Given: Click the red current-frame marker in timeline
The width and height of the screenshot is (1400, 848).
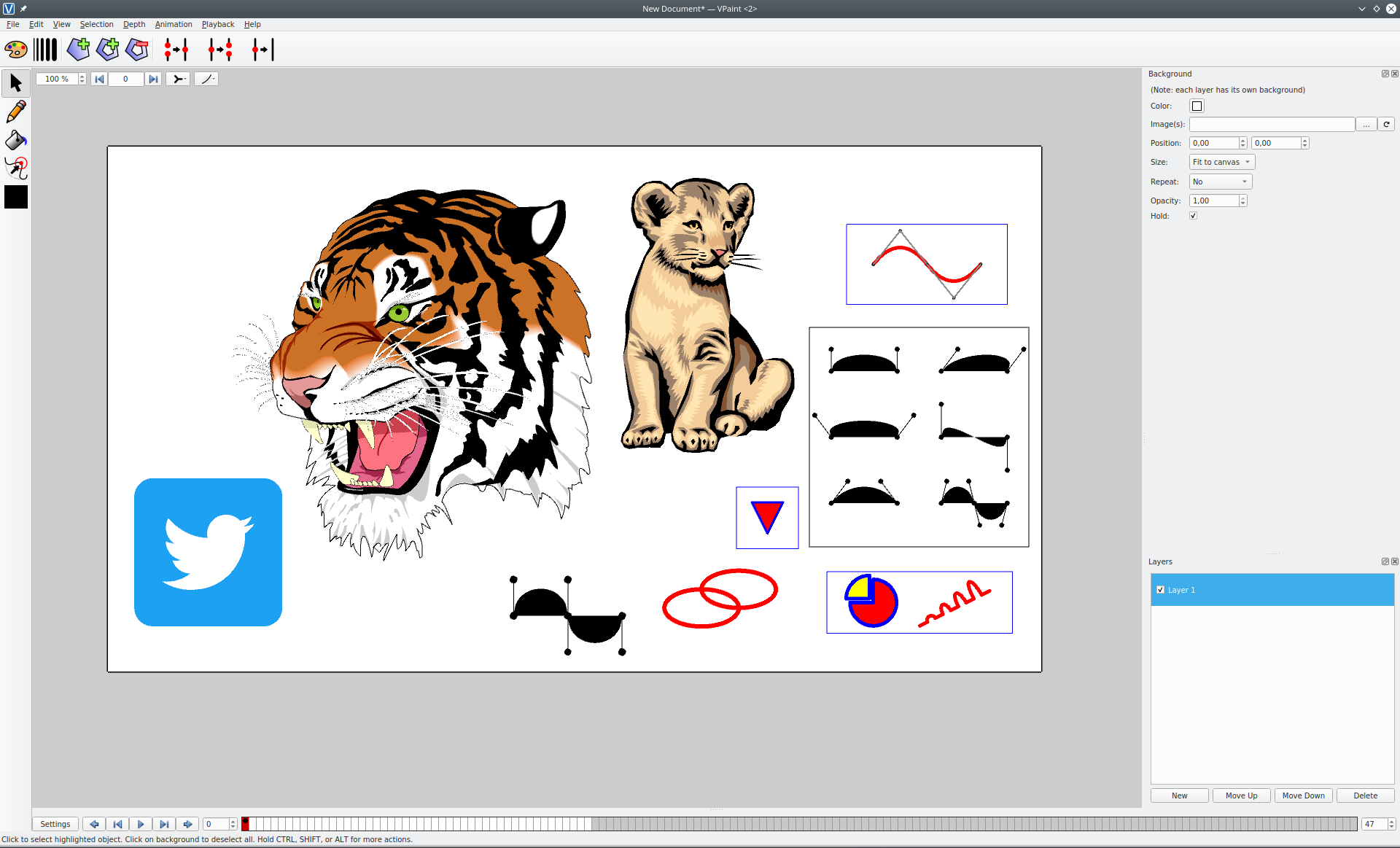Looking at the screenshot, I should coord(245,824).
